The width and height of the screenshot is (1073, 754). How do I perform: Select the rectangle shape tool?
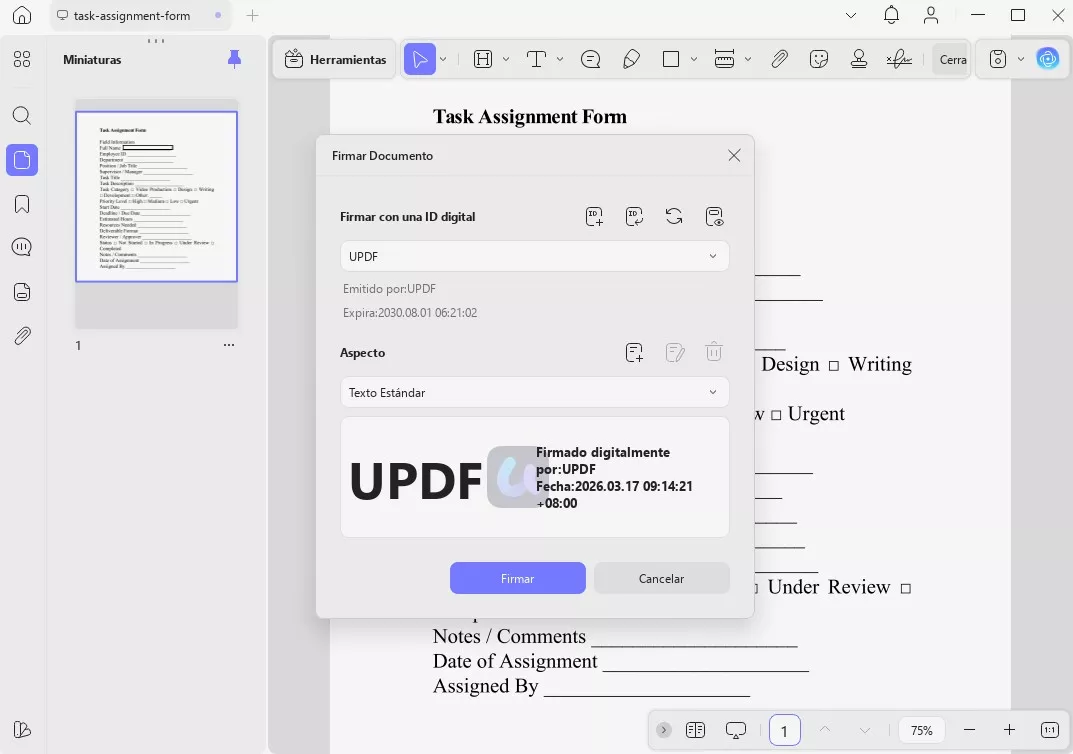tap(671, 60)
